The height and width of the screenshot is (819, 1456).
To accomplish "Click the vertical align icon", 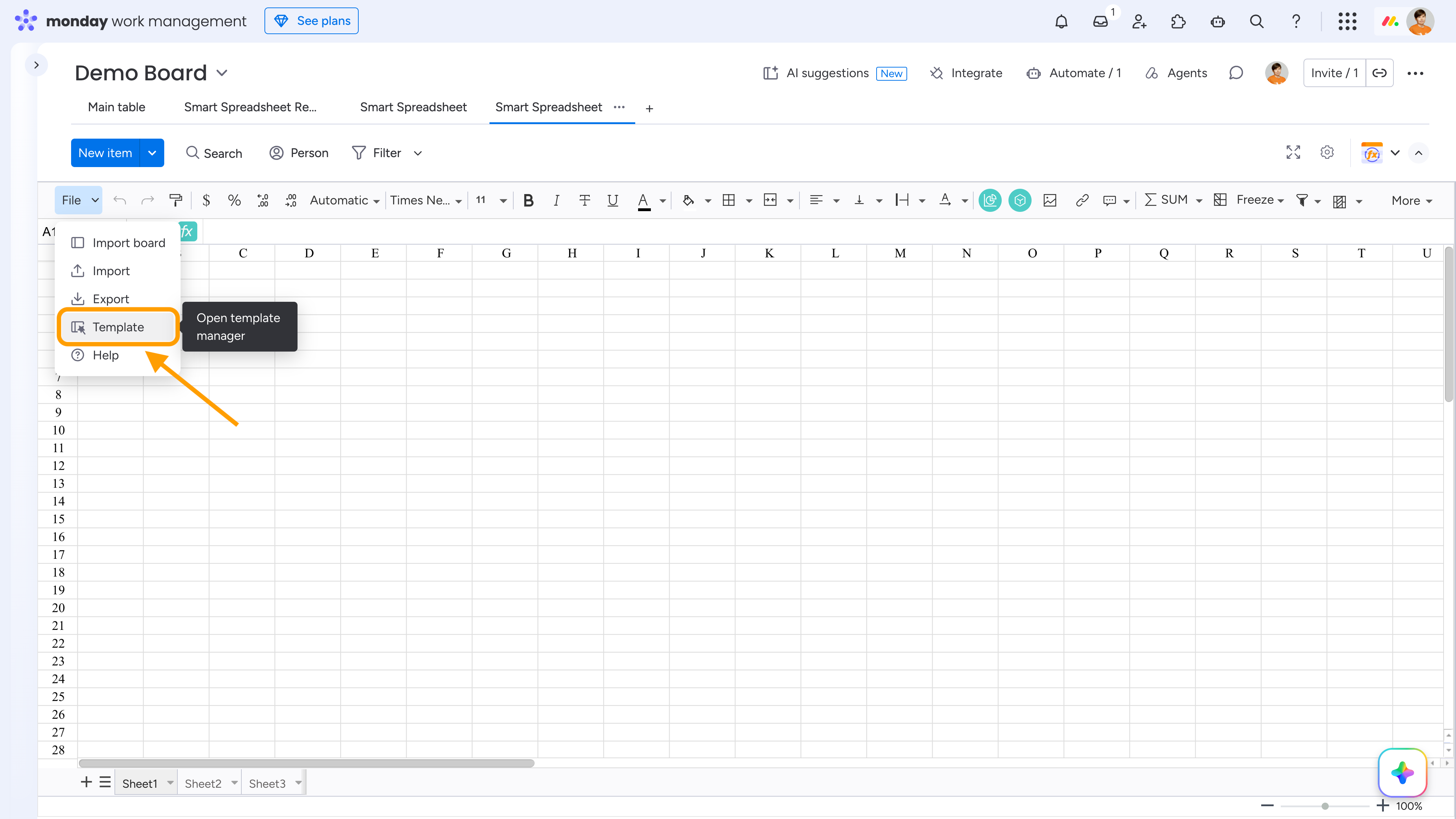I will (x=859, y=200).
